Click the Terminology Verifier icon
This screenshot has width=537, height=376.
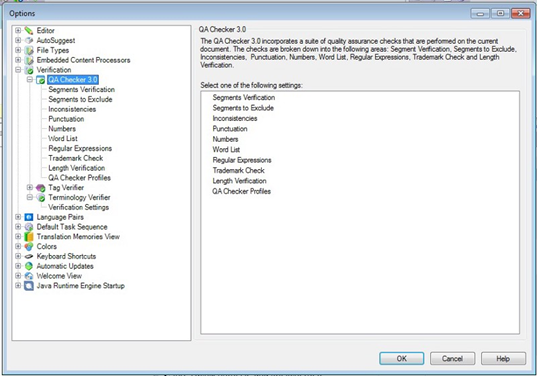[40, 198]
